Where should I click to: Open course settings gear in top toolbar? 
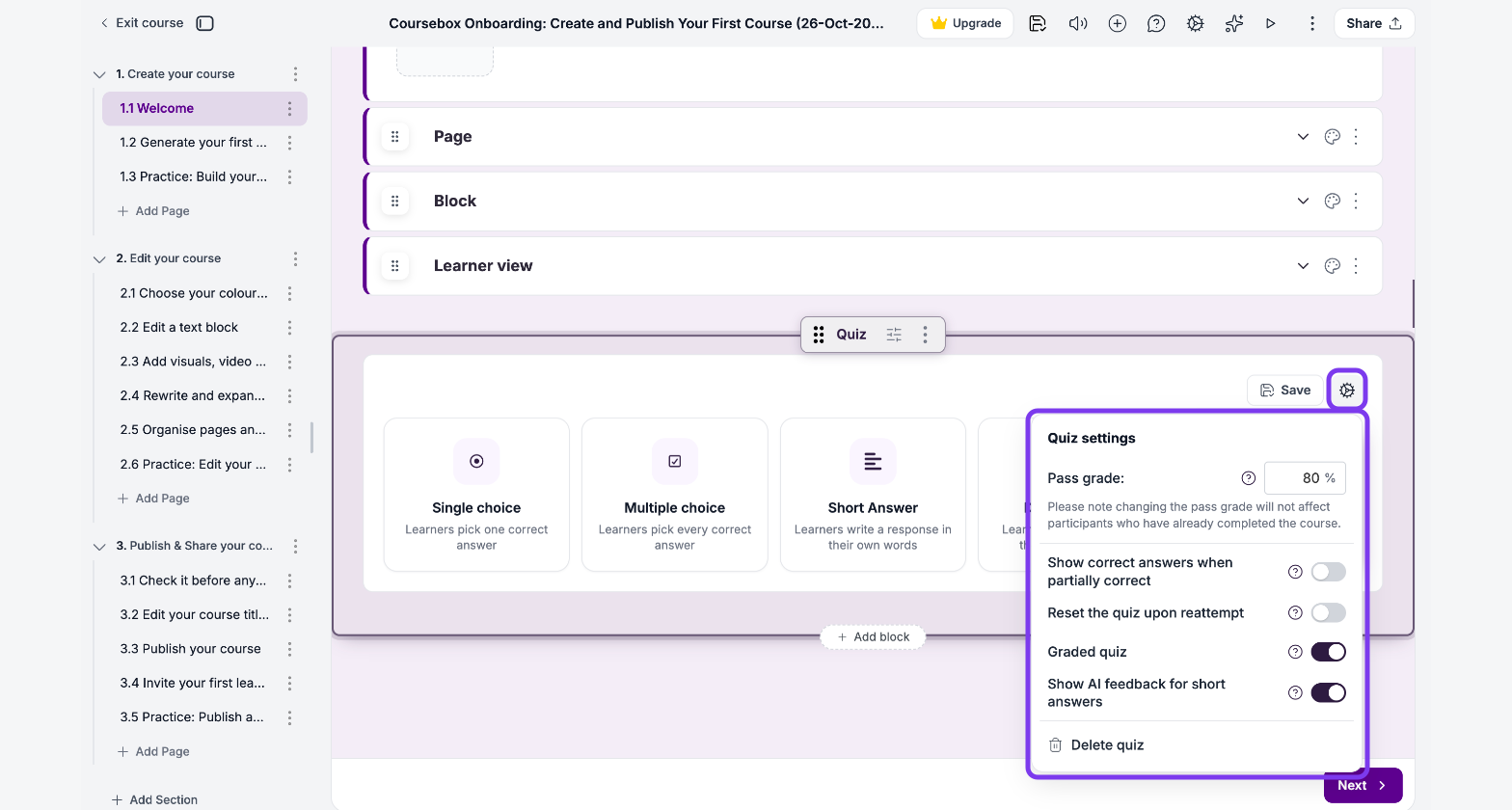pos(1196,23)
